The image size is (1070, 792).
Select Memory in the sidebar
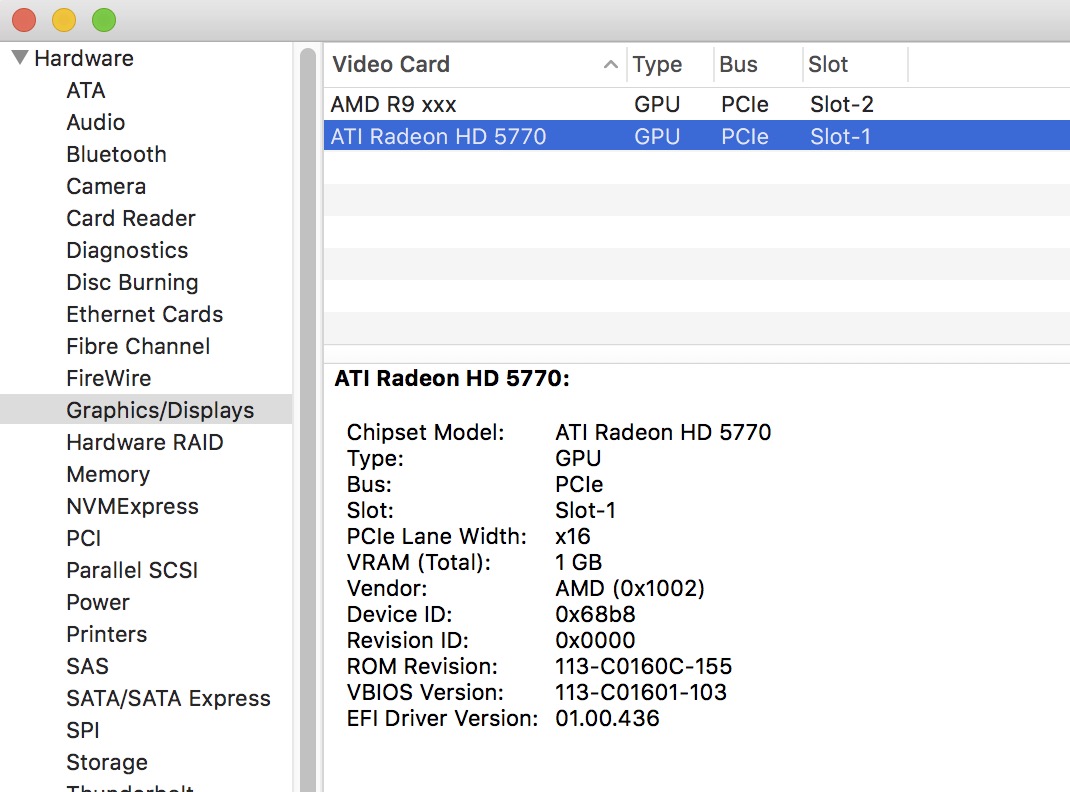(x=108, y=474)
